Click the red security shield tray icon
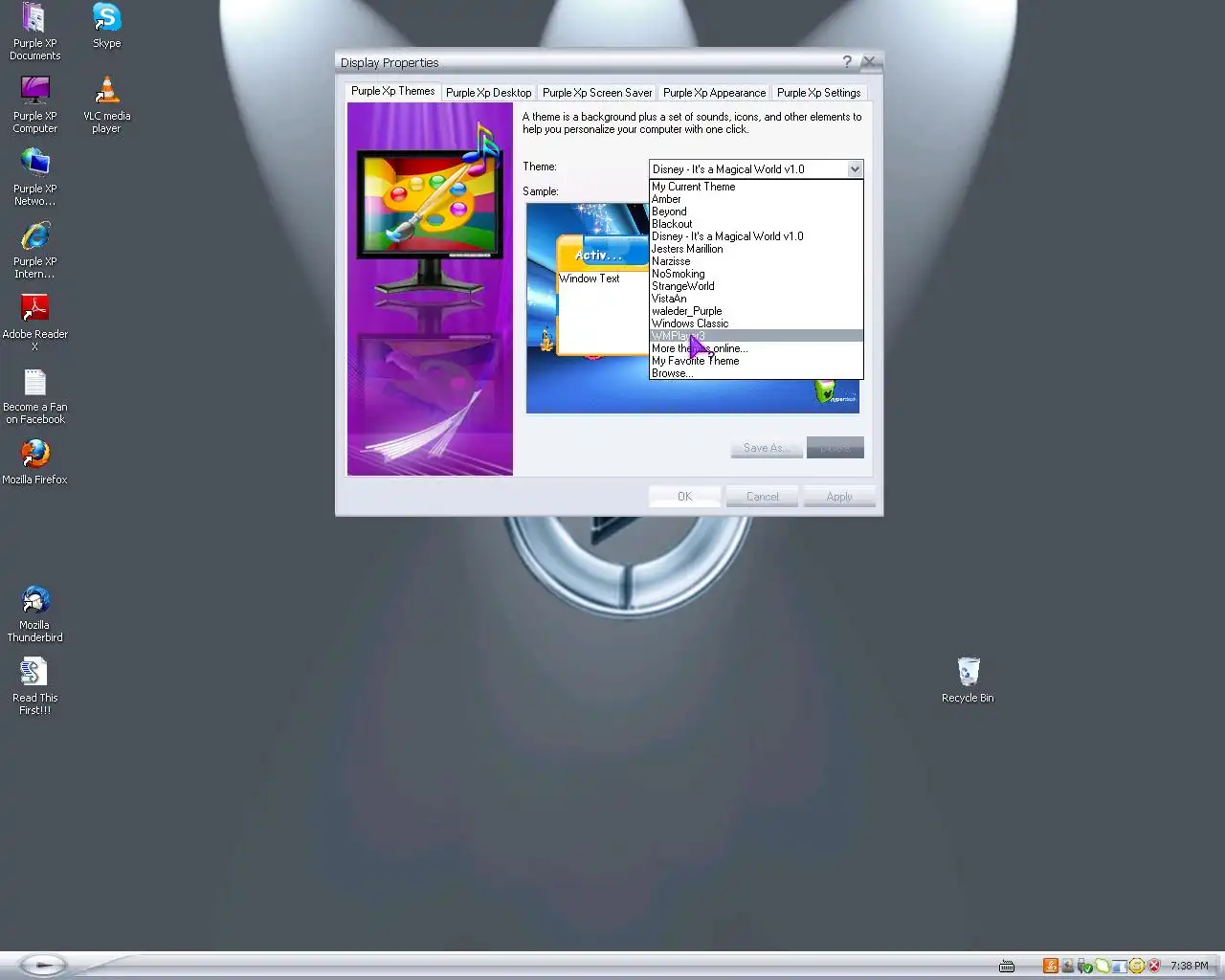Image resolution: width=1225 pixels, height=980 pixels. click(x=1154, y=966)
